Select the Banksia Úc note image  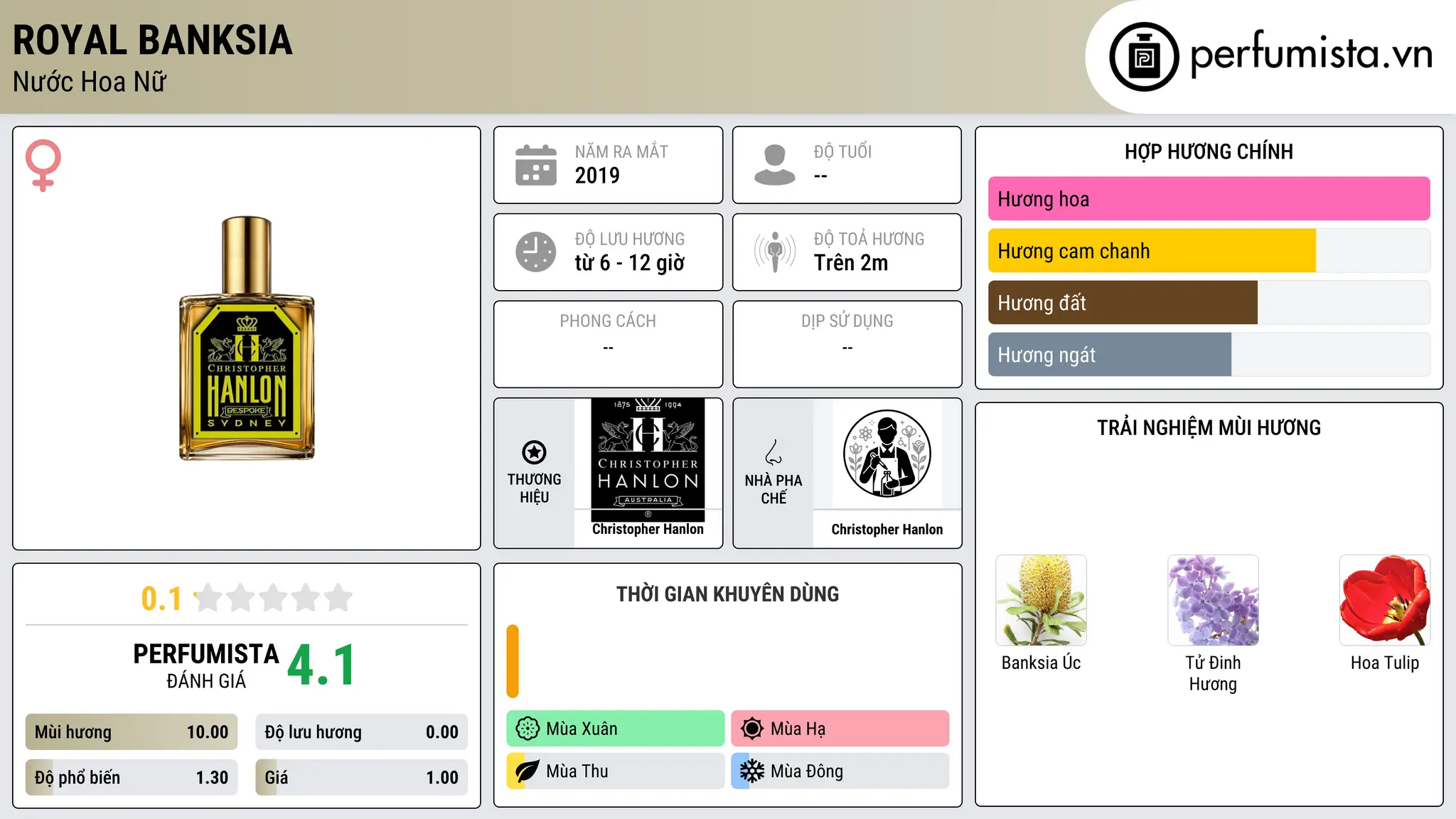(1041, 600)
